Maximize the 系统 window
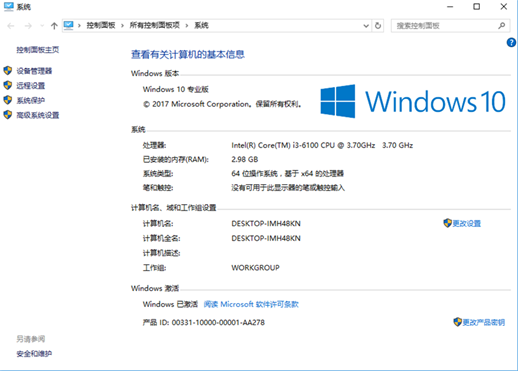The width and height of the screenshot is (518, 371). click(x=477, y=7)
